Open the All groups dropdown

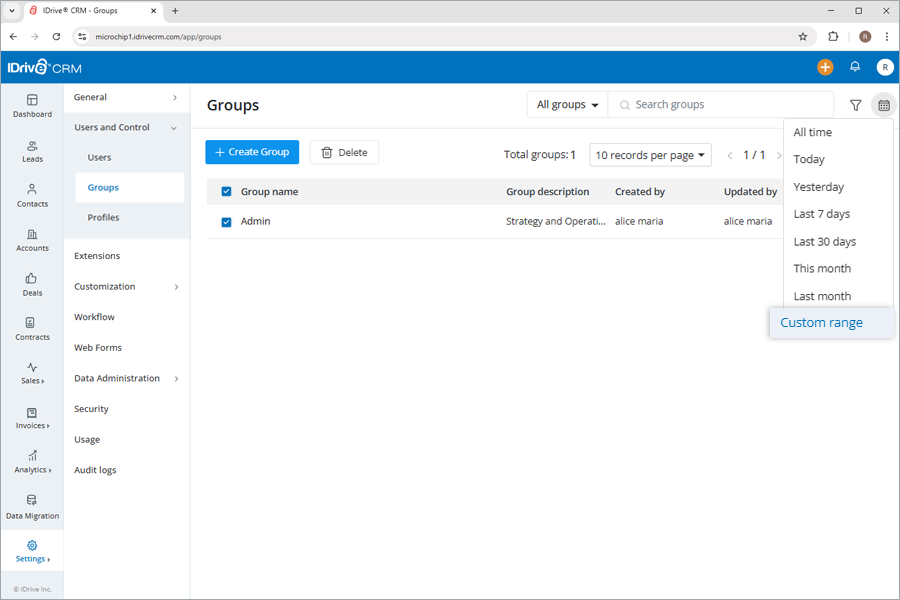[x=565, y=104]
